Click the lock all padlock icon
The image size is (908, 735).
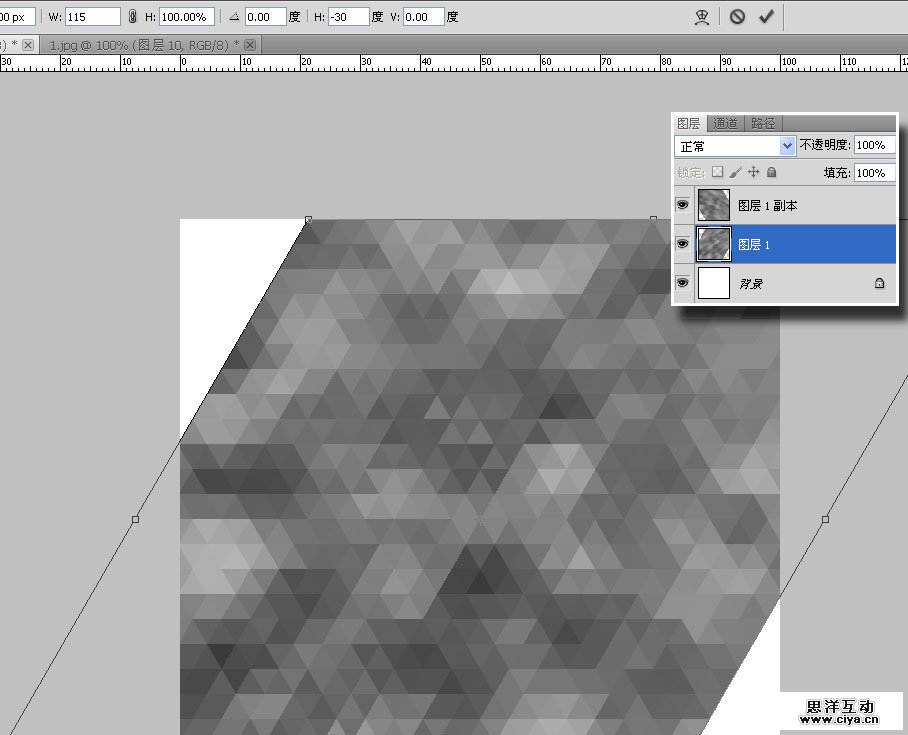click(771, 172)
